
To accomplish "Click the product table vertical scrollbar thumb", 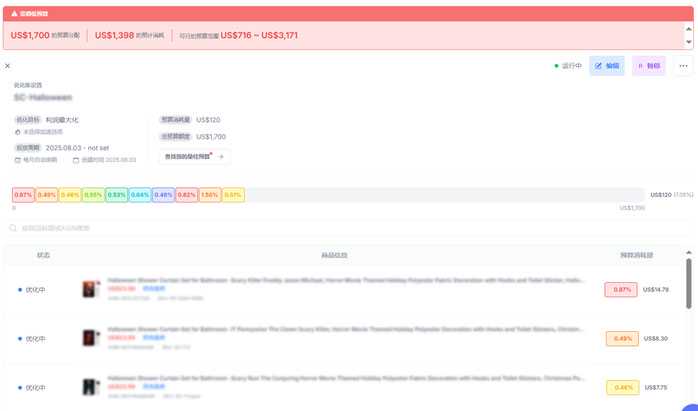I will click(689, 284).
